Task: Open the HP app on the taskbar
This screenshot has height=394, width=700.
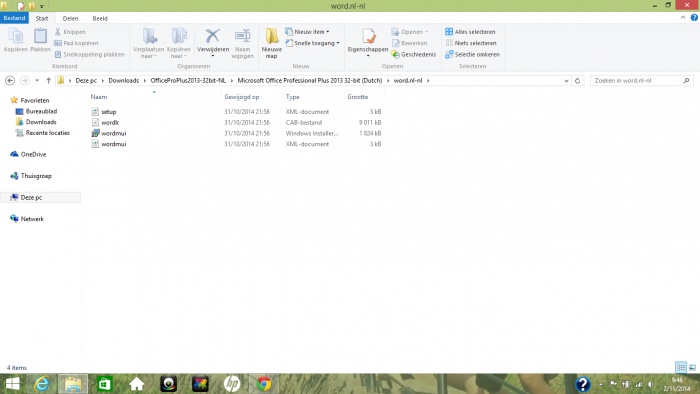Action: pos(232,384)
